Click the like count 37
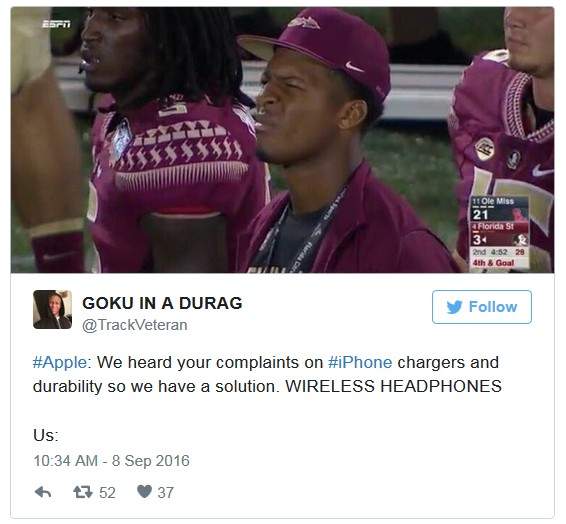566x524 pixels. pyautogui.click(x=166, y=493)
